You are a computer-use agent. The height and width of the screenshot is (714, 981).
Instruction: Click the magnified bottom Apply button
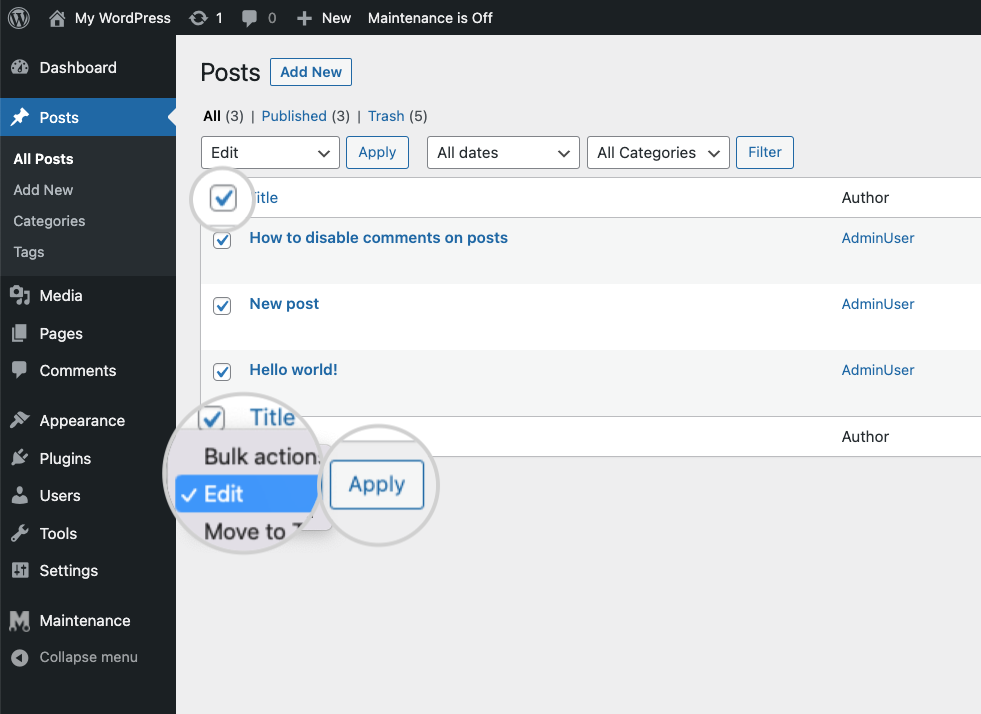coord(377,484)
